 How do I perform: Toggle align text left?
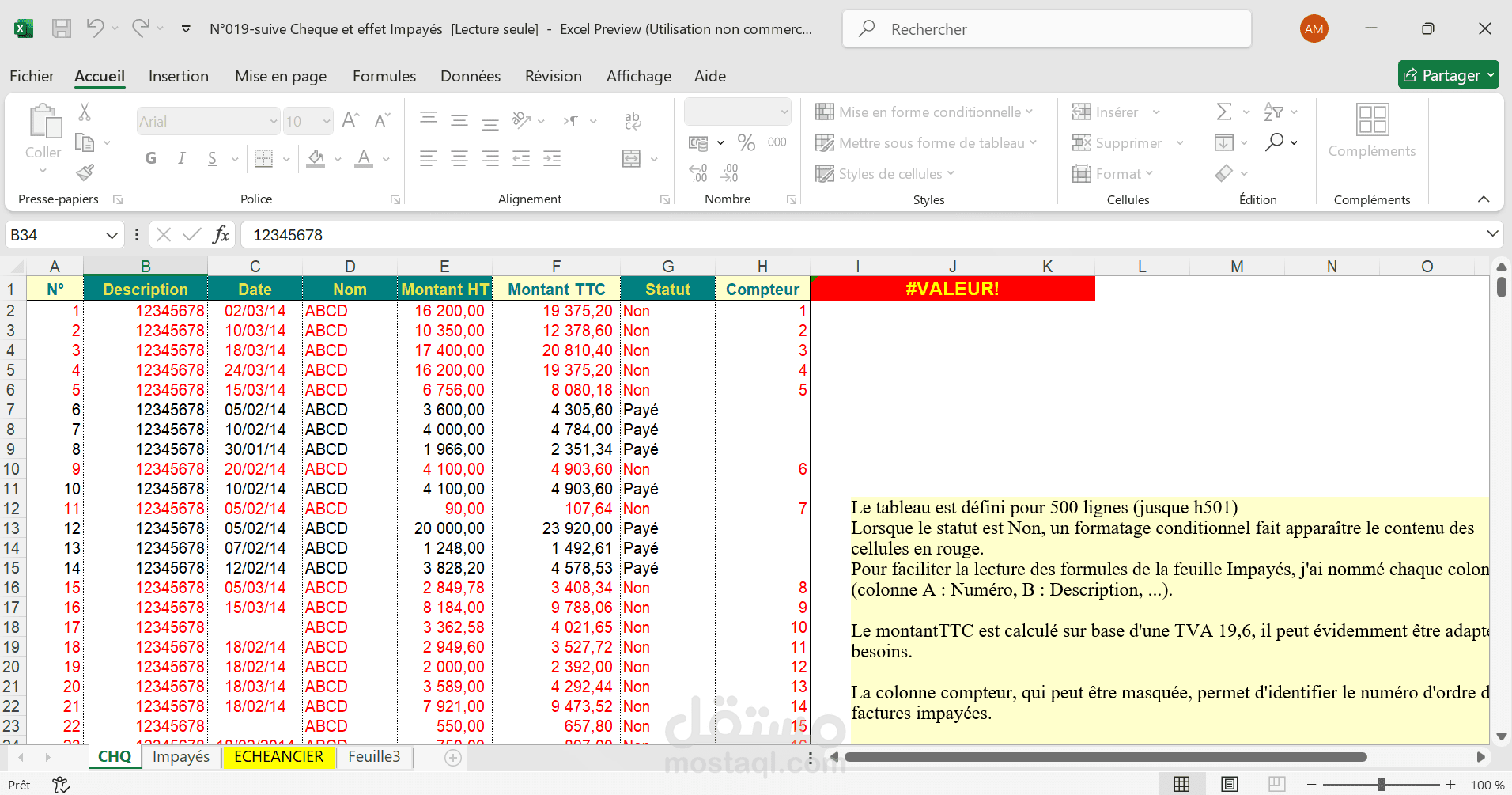429,158
